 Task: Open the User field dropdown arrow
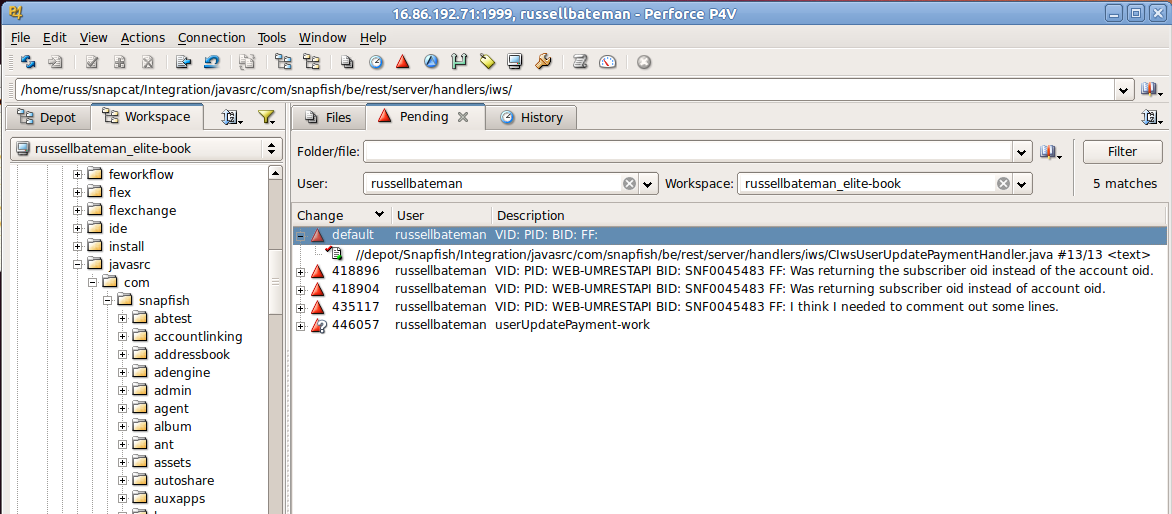pos(647,184)
